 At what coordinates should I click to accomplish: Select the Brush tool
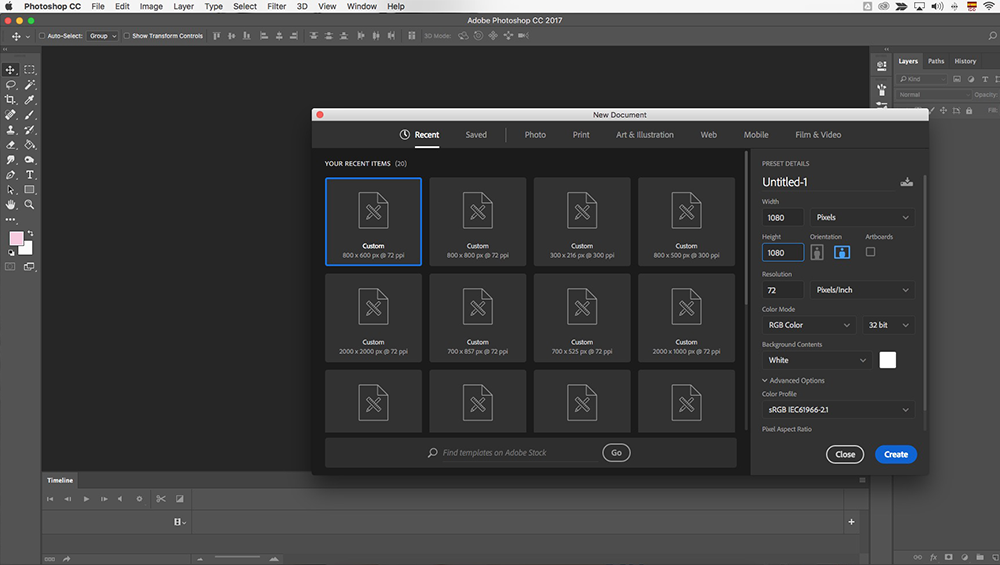(x=29, y=115)
